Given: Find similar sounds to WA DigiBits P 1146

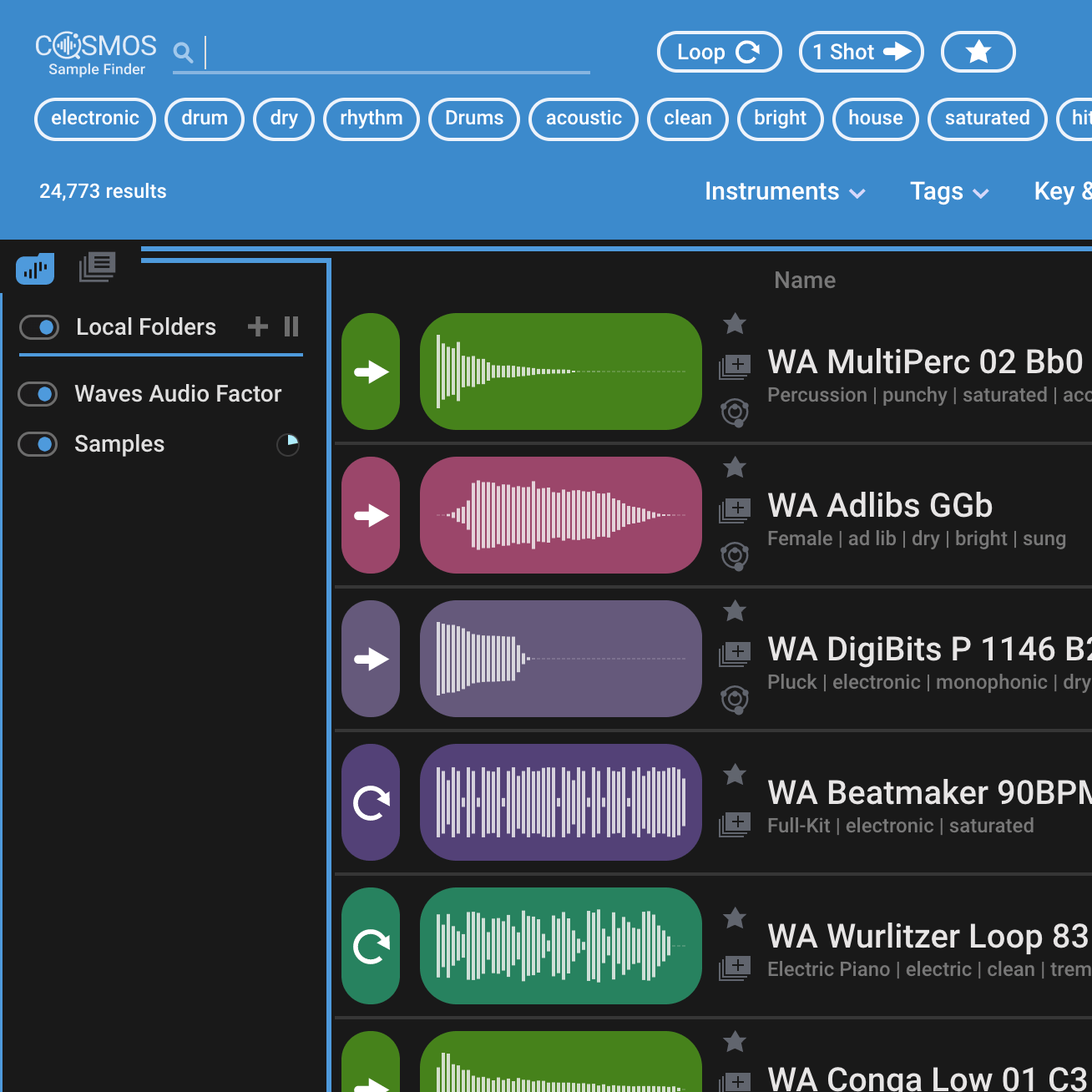Looking at the screenshot, I should tap(735, 699).
